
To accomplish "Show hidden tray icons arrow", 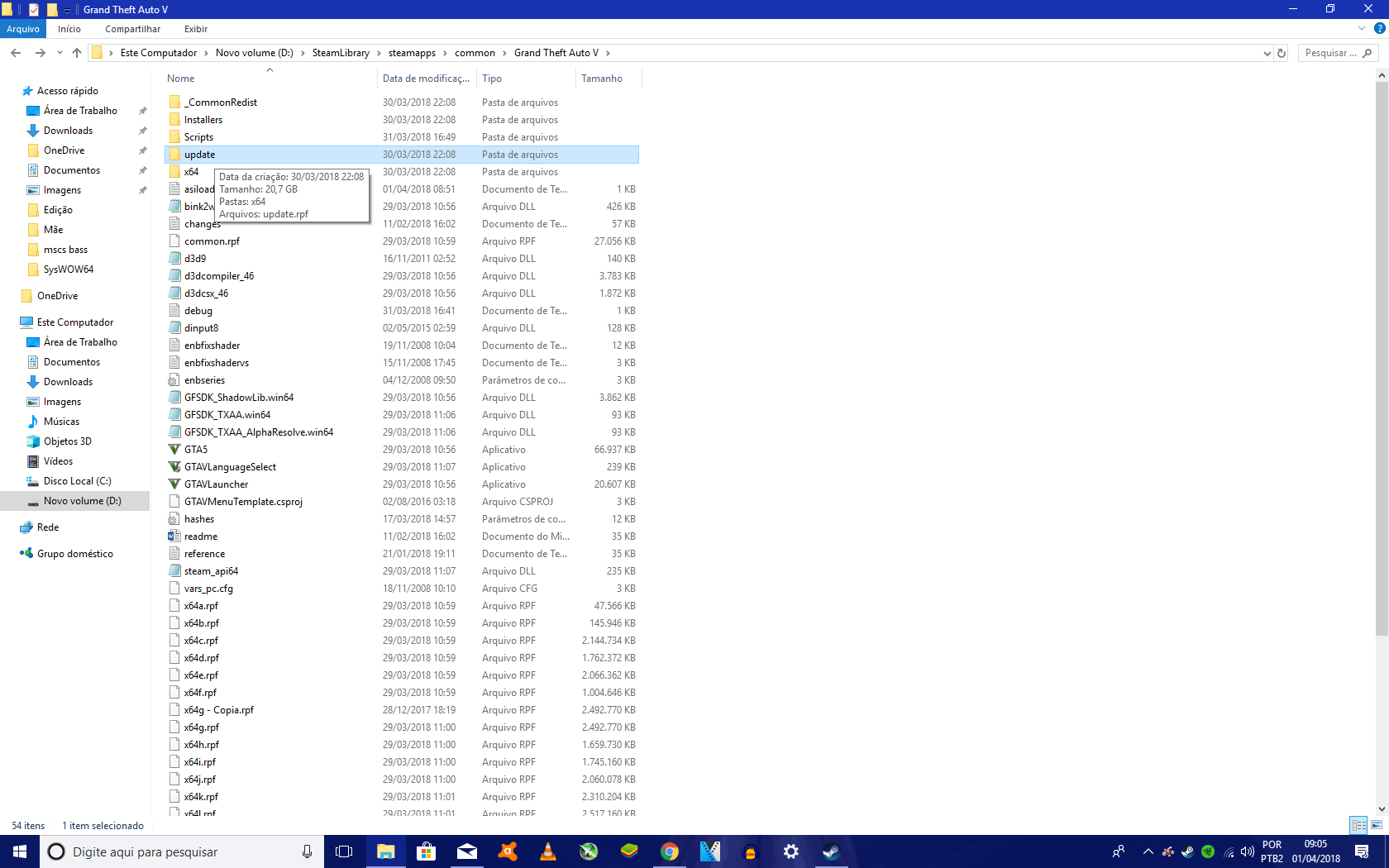I will point(1148,851).
